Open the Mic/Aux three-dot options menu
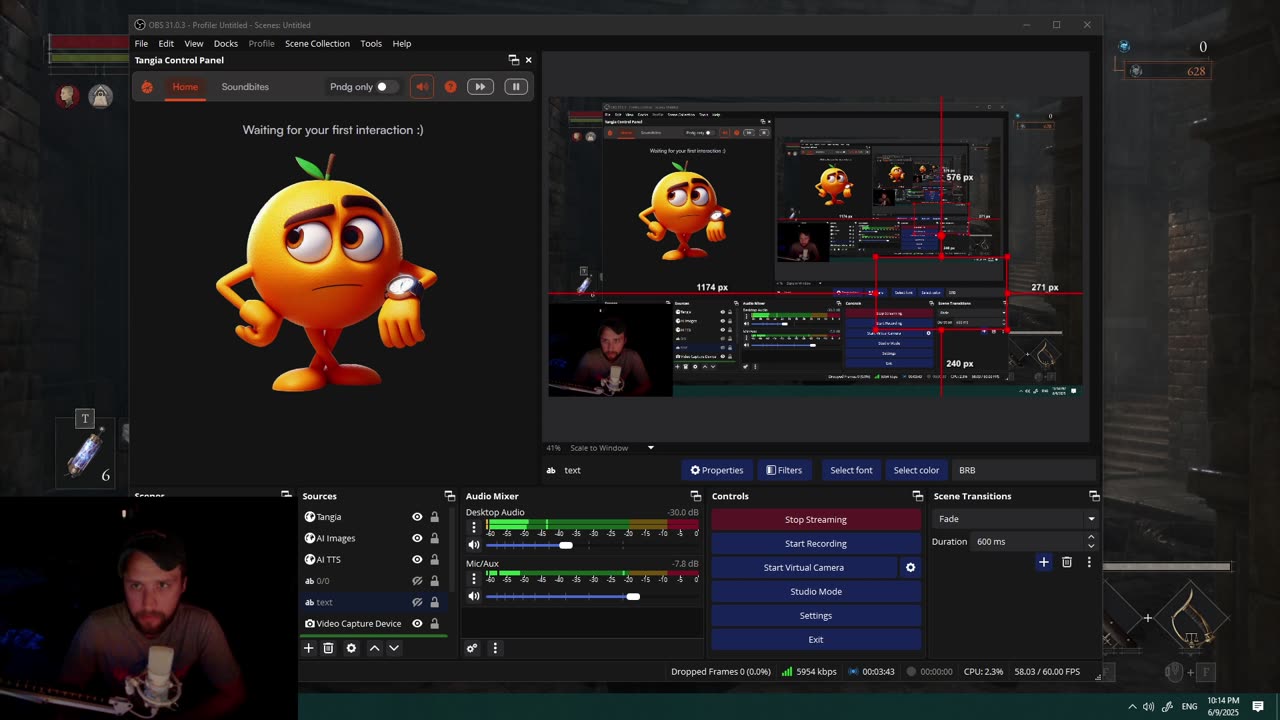The width and height of the screenshot is (1280, 720). pos(474,578)
